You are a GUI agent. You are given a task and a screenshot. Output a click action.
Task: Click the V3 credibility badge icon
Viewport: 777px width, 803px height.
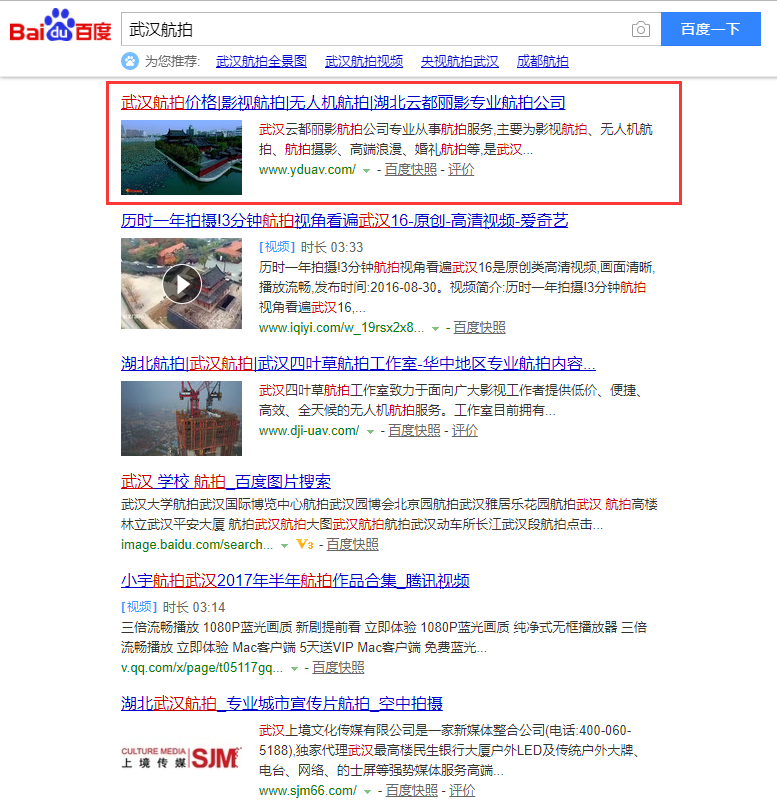pyautogui.click(x=305, y=544)
